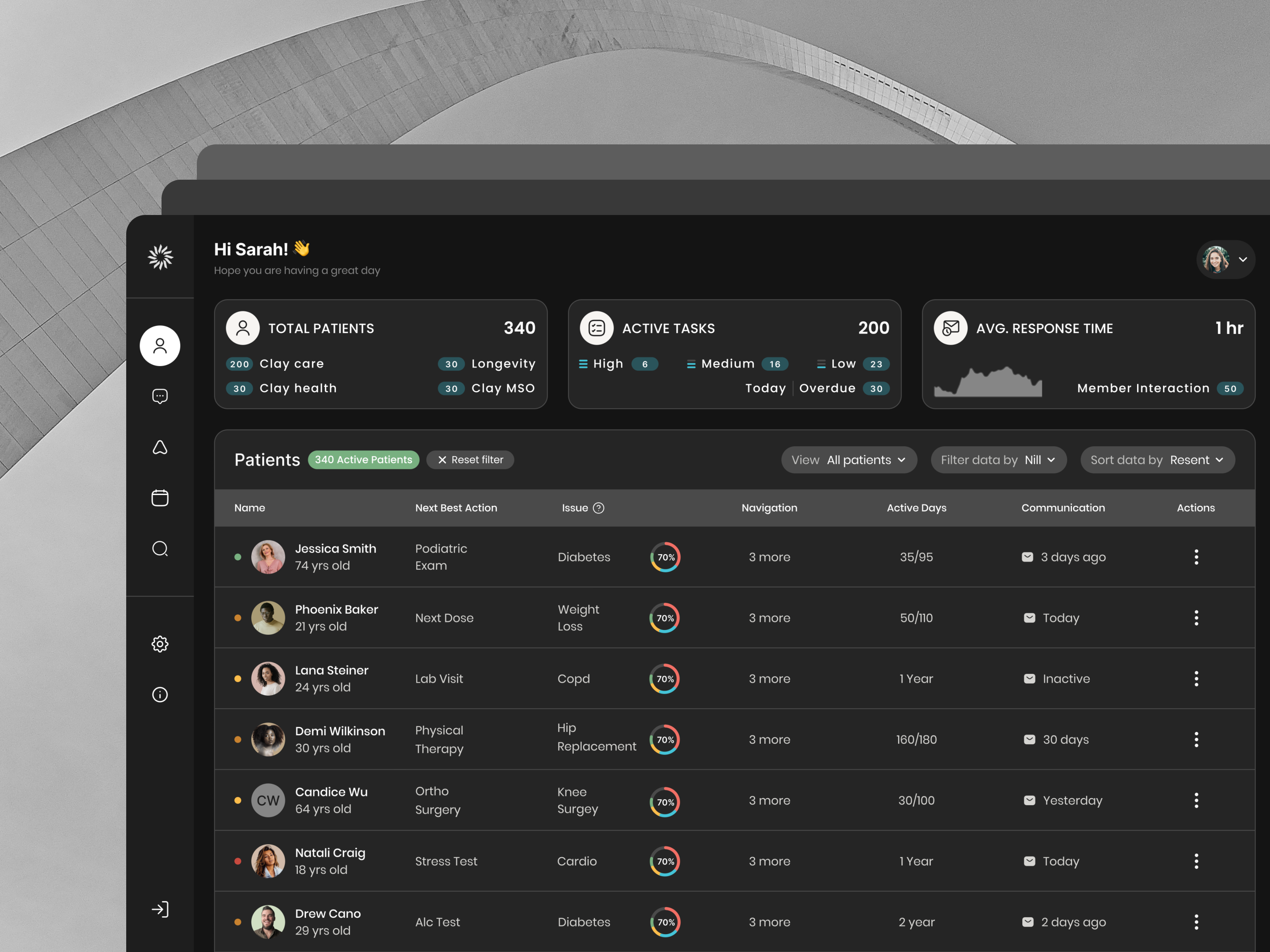Click Drew Cano's profile photo thumbnail
The width and height of the screenshot is (1270, 952).
pyautogui.click(x=267, y=921)
